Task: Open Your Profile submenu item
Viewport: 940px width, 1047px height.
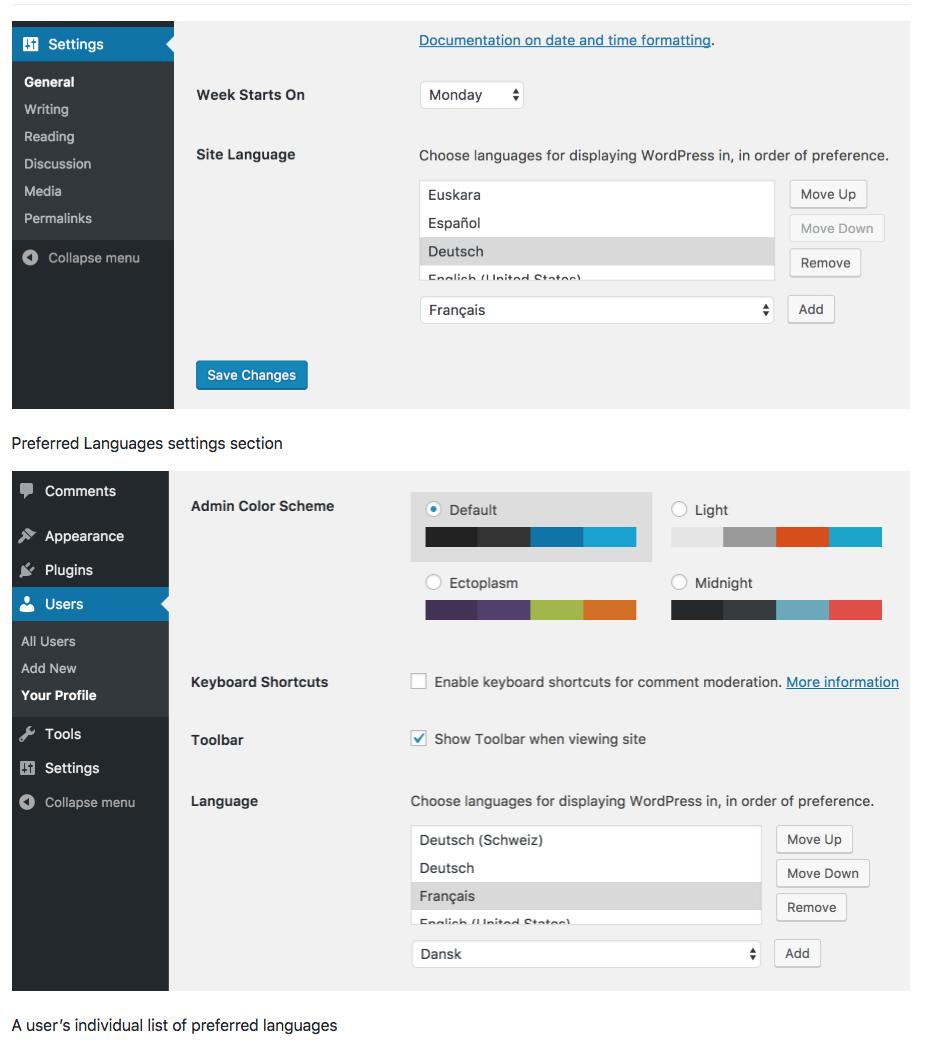Action: [x=59, y=695]
